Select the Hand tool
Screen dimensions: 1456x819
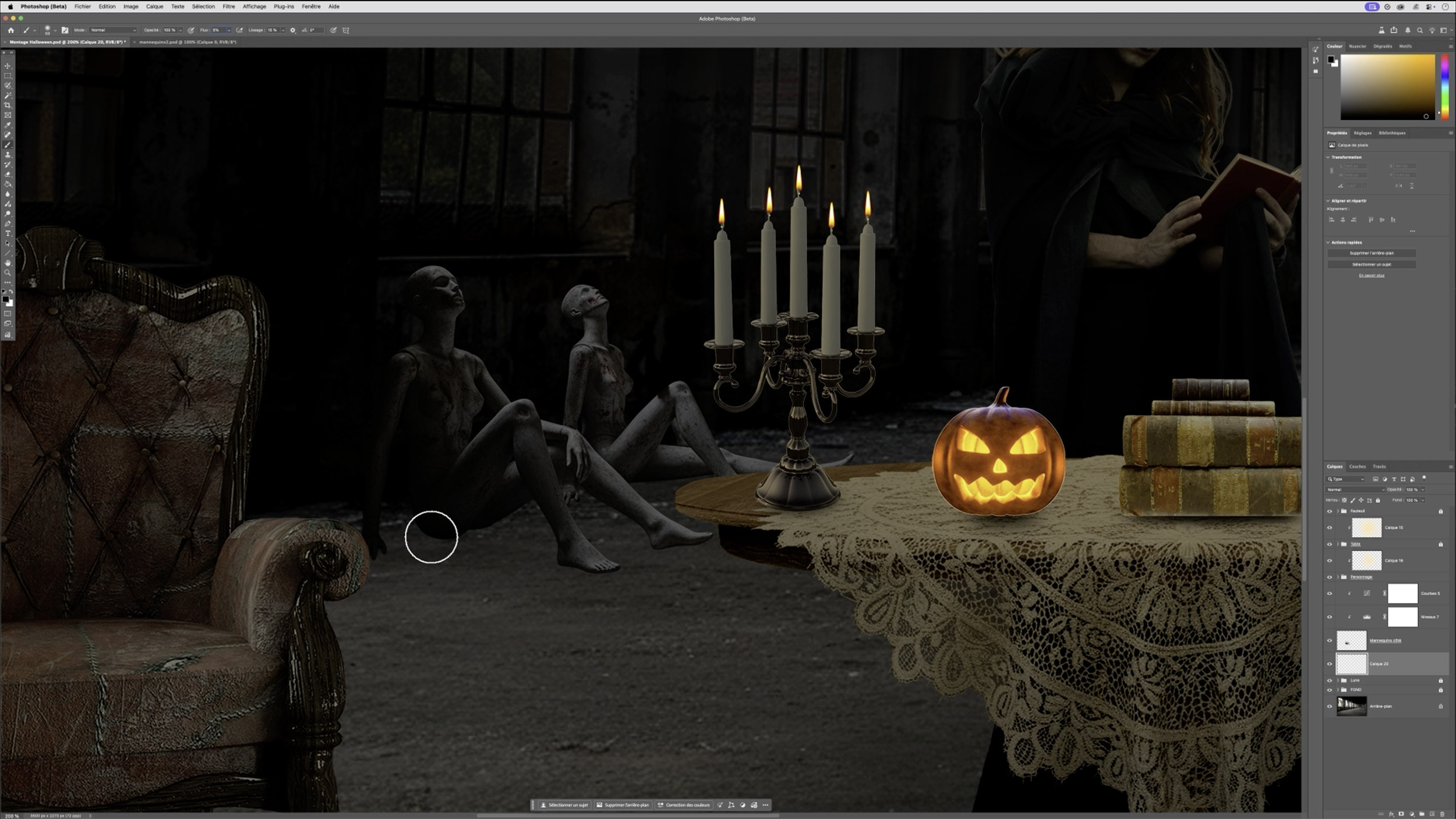coord(8,263)
